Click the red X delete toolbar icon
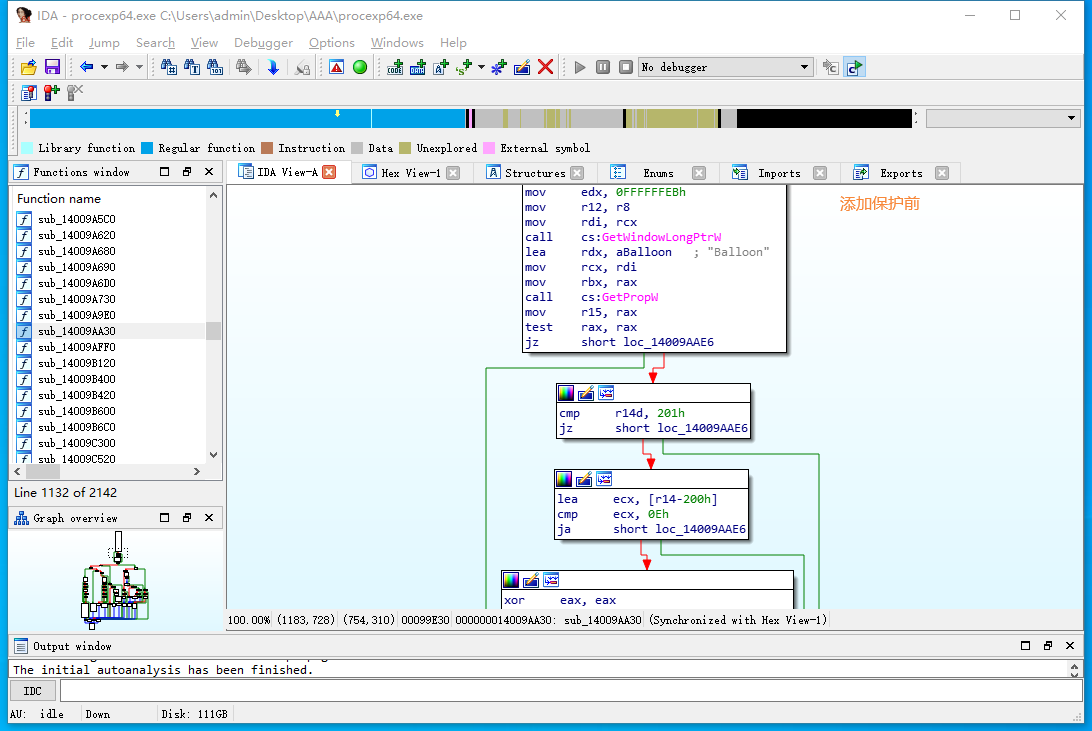This screenshot has height=731, width=1092. click(545, 68)
